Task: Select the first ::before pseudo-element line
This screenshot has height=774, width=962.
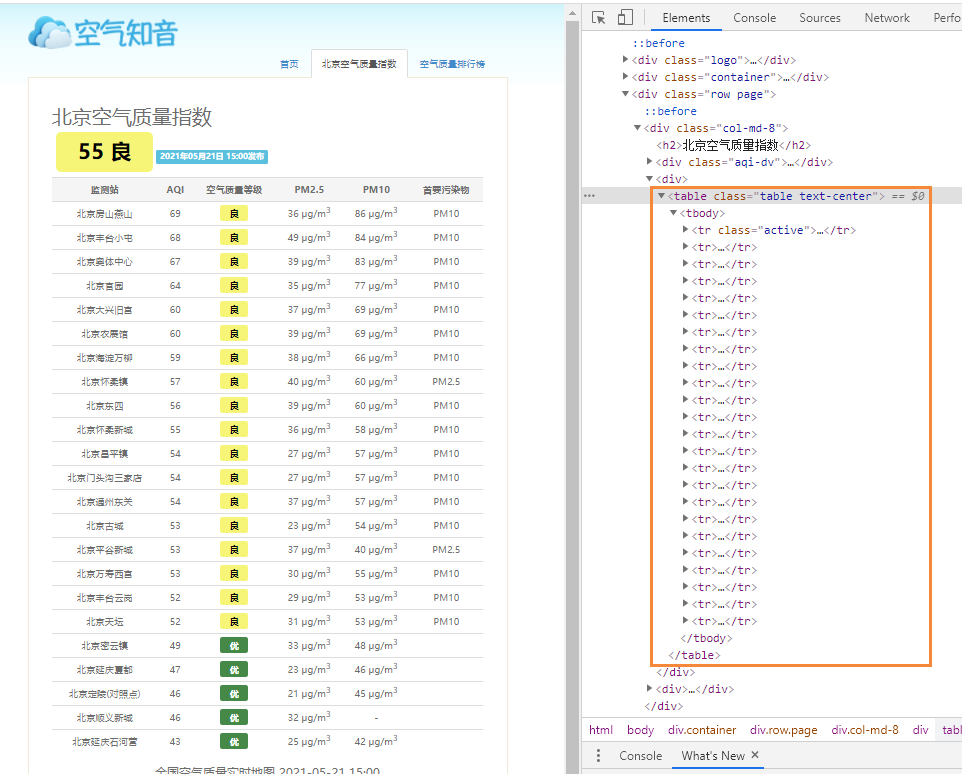Action: coord(658,43)
